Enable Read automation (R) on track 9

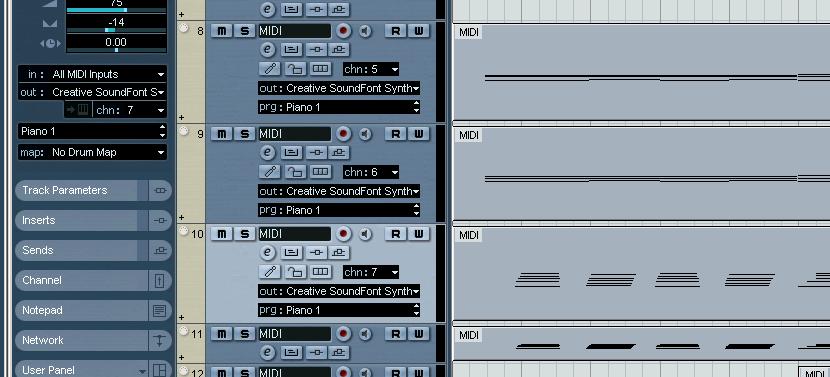point(395,133)
